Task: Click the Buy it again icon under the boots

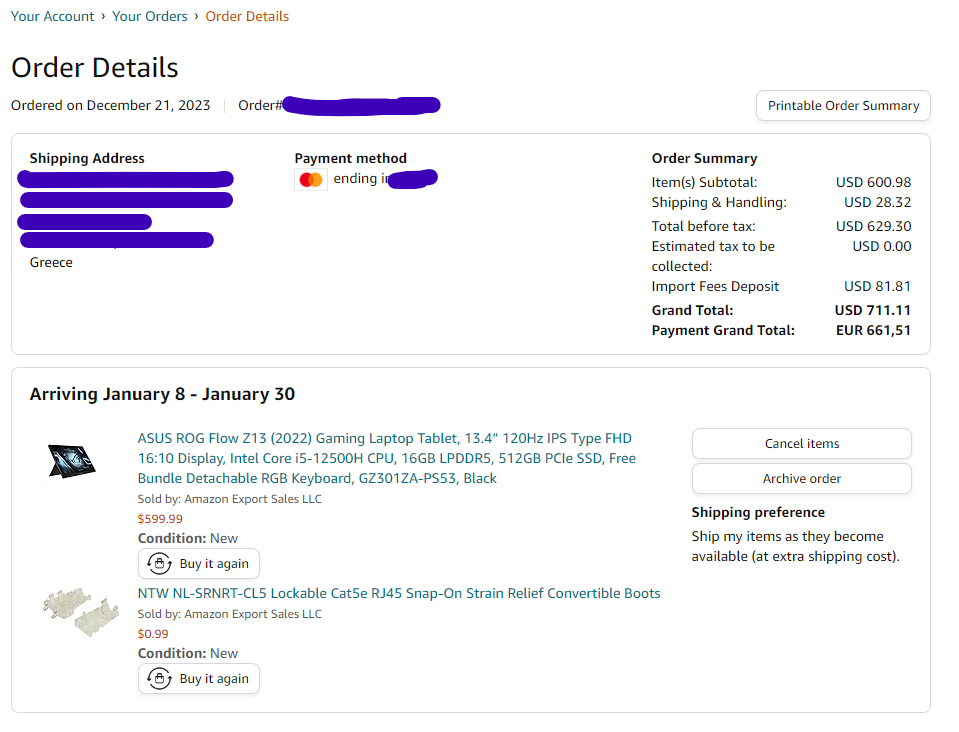Action: (x=158, y=679)
